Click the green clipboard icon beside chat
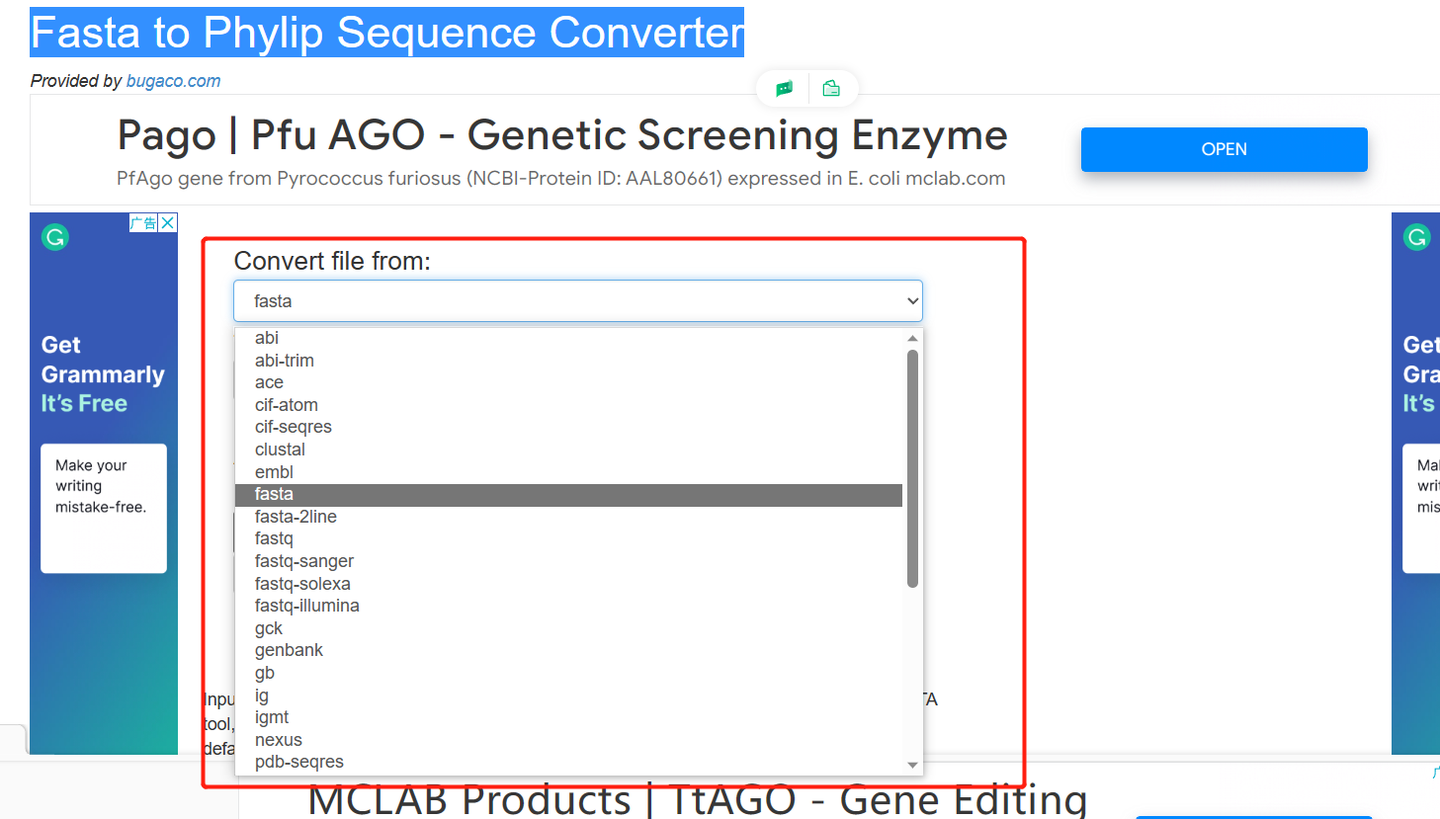1440x819 pixels. [x=831, y=89]
